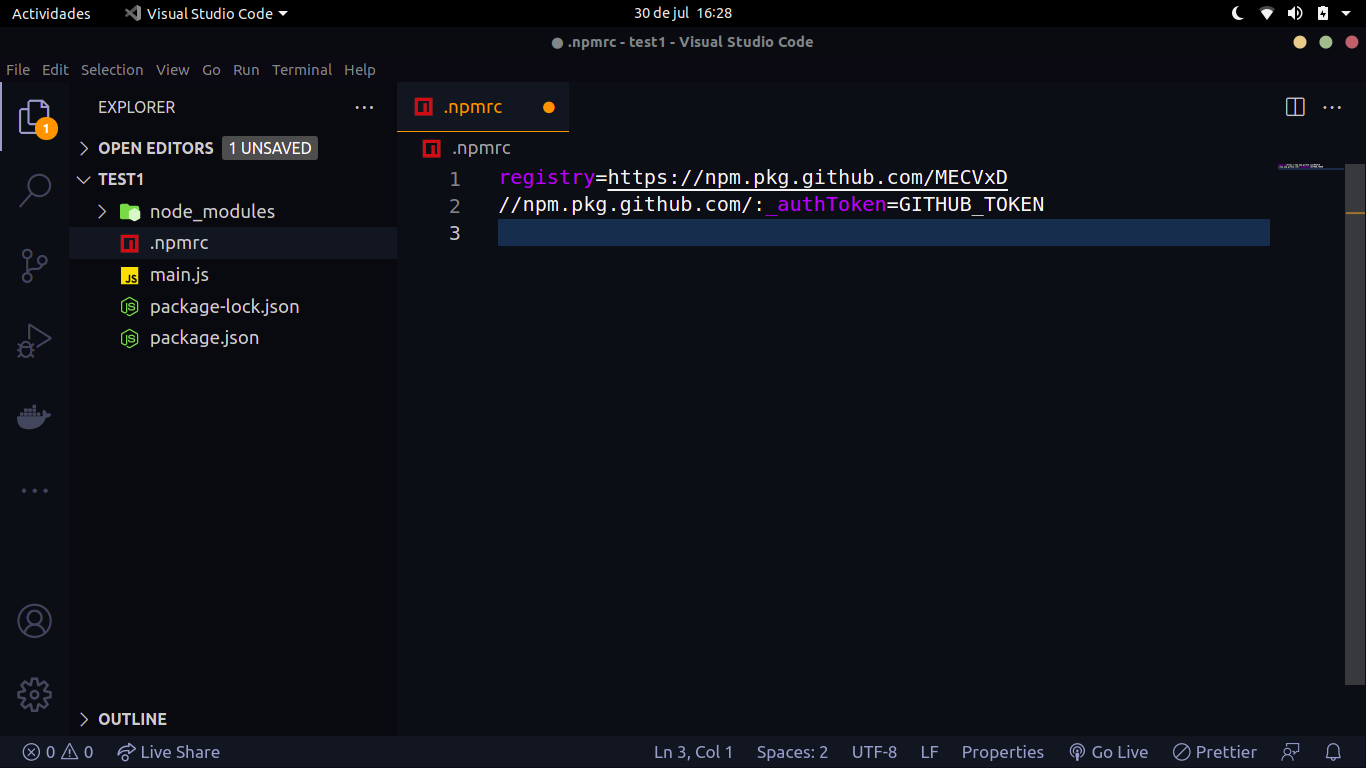This screenshot has height=768, width=1366.
Task: Open the Run and Debug view icon
Action: pyautogui.click(x=34, y=341)
